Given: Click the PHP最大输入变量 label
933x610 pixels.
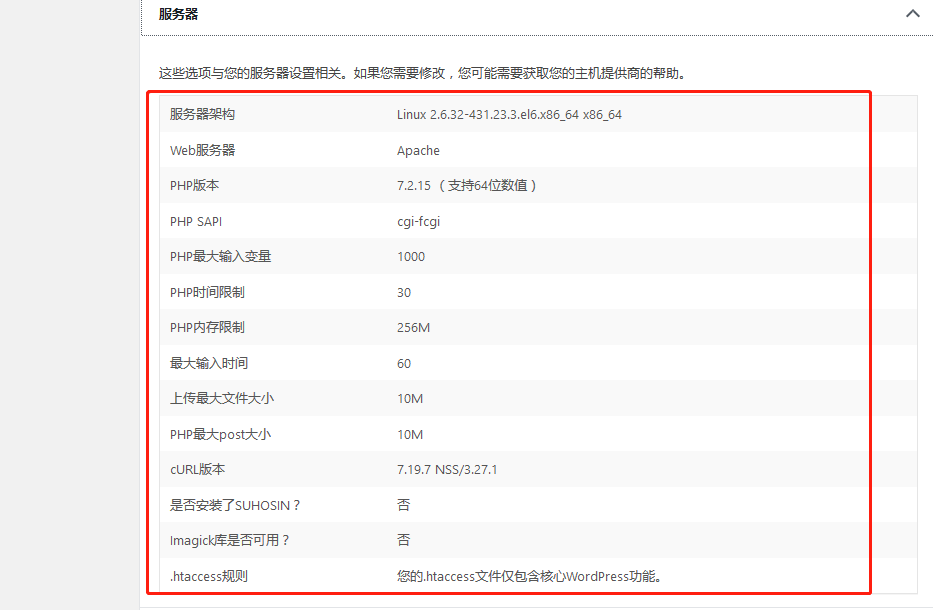Looking at the screenshot, I should coord(221,256).
